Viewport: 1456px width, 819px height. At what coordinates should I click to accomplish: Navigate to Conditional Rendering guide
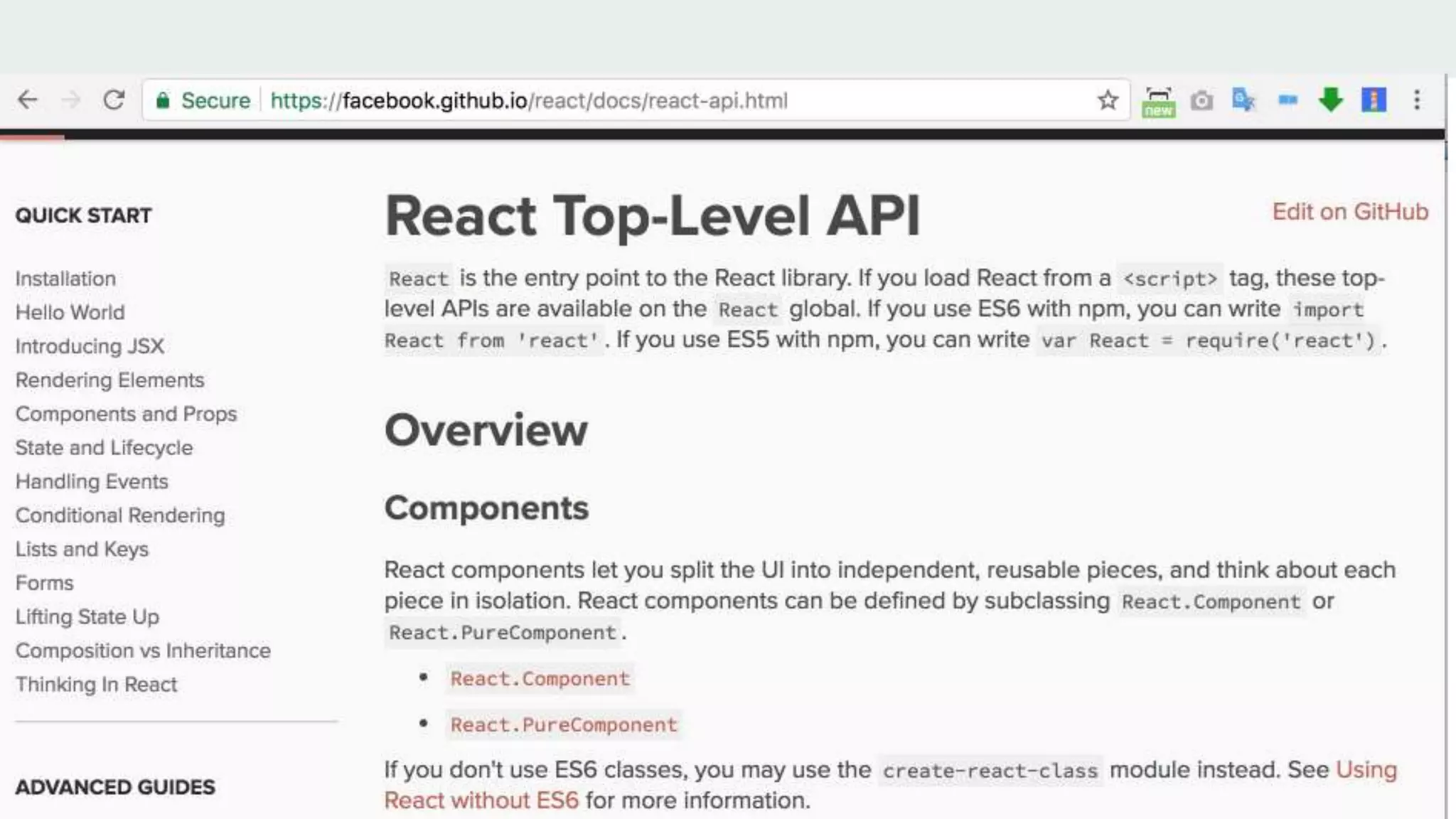coord(120,515)
